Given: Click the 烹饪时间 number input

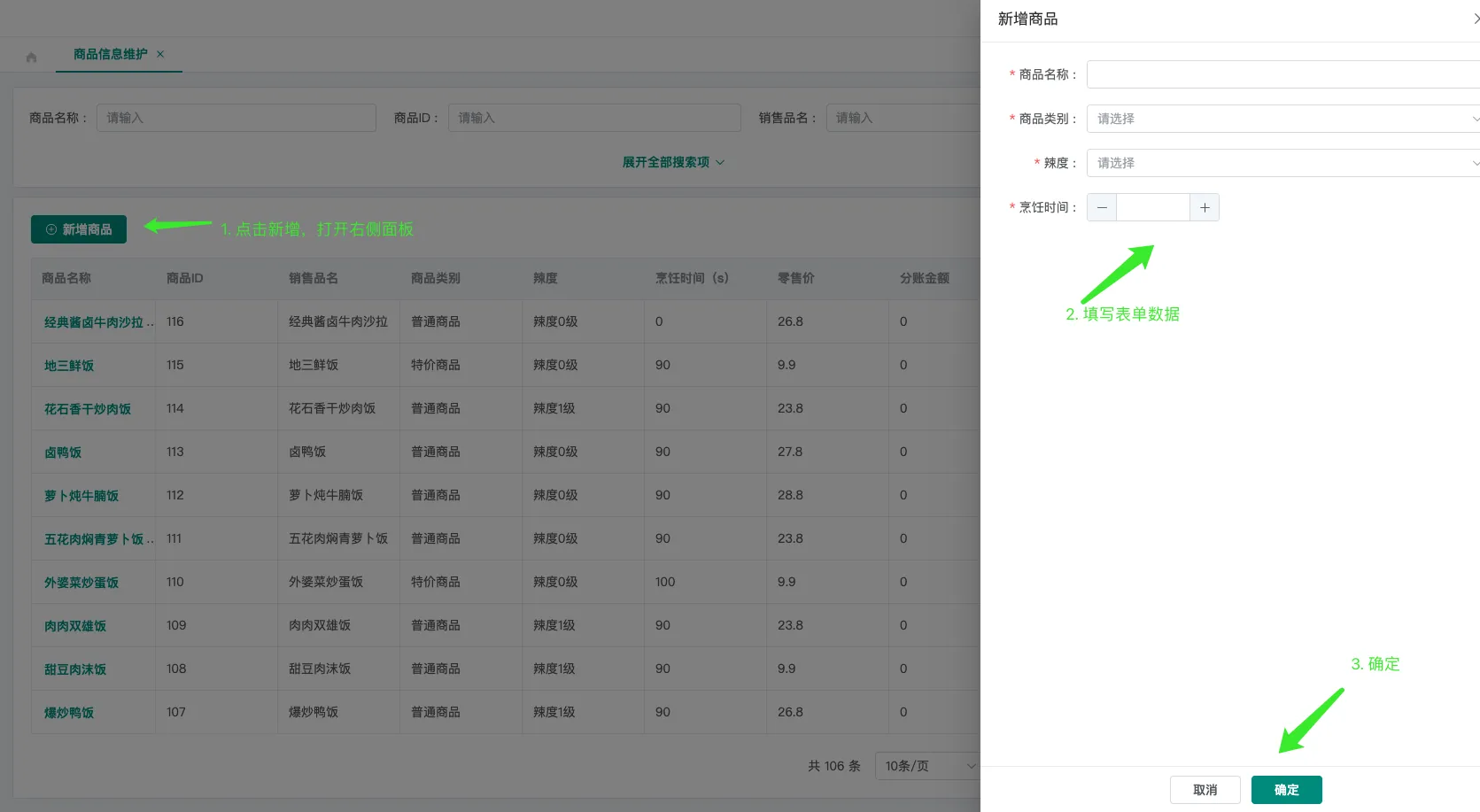Looking at the screenshot, I should [1153, 207].
